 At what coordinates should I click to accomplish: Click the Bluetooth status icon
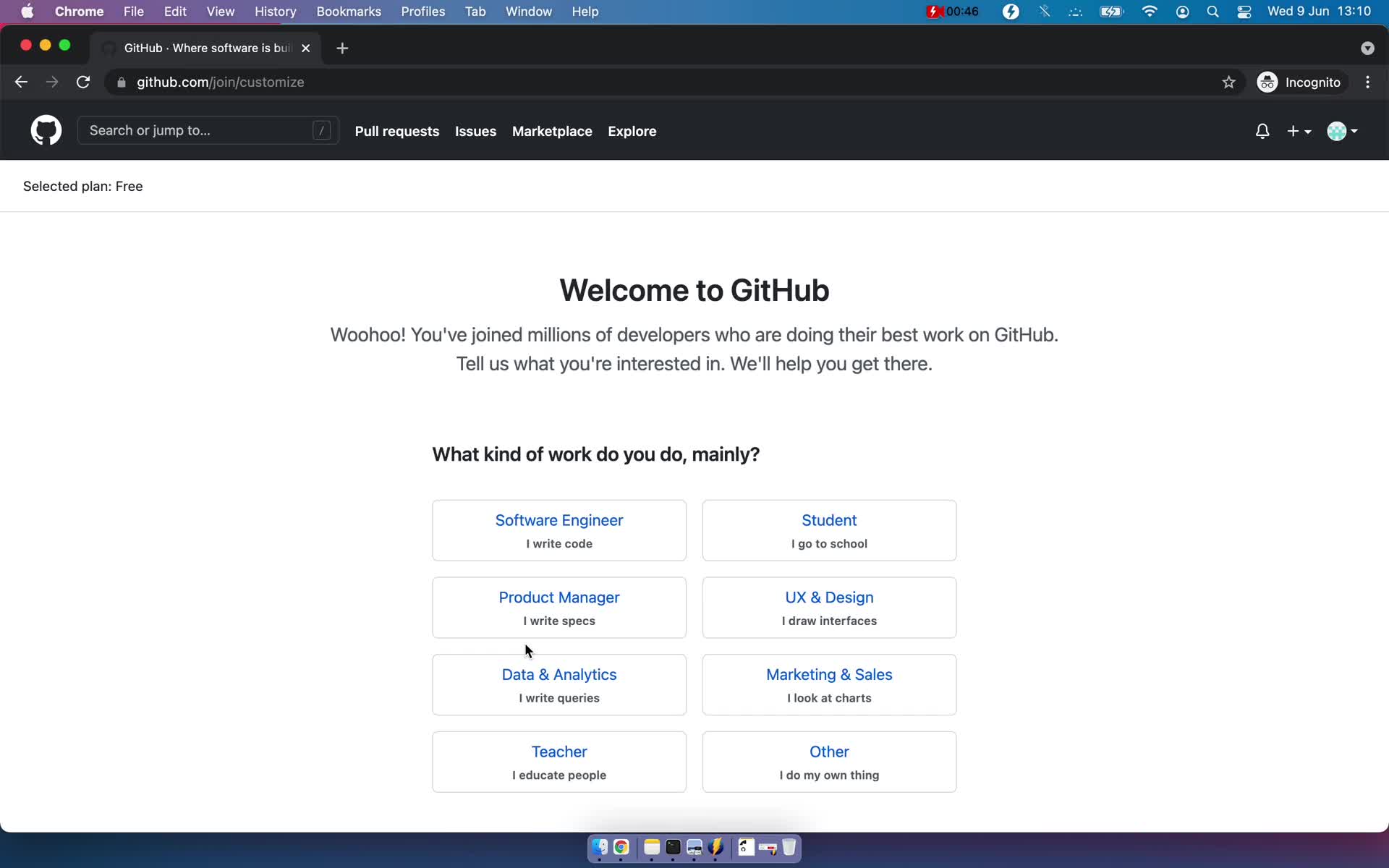pyautogui.click(x=1044, y=12)
